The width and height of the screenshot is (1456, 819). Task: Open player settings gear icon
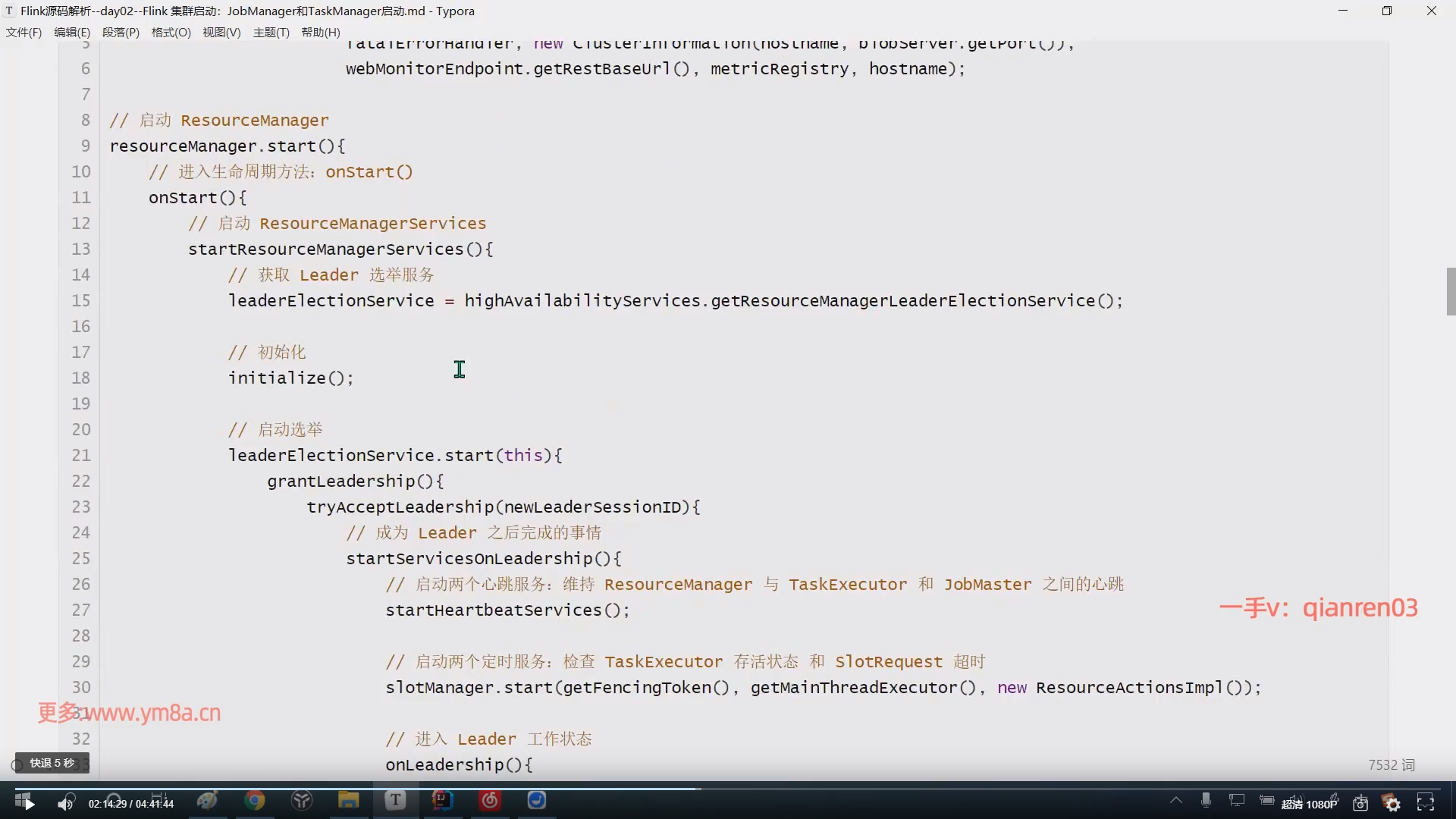coord(1392,803)
